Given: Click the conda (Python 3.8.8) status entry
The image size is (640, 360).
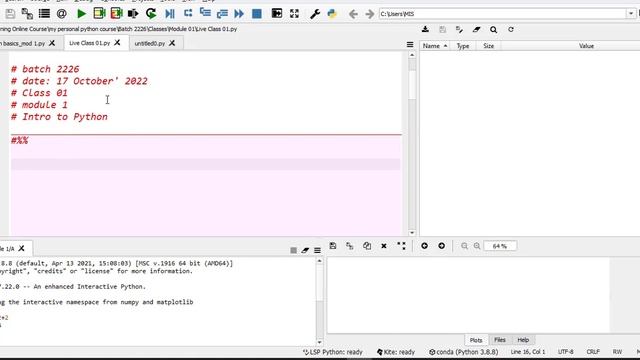Looking at the screenshot, I should tap(463, 352).
